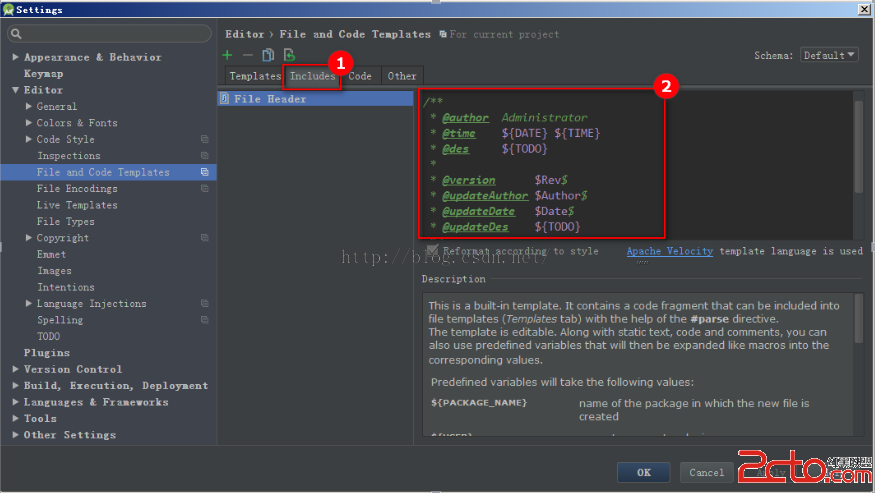Click the Remove Template minus icon
The height and width of the screenshot is (493, 875).
pos(248,55)
